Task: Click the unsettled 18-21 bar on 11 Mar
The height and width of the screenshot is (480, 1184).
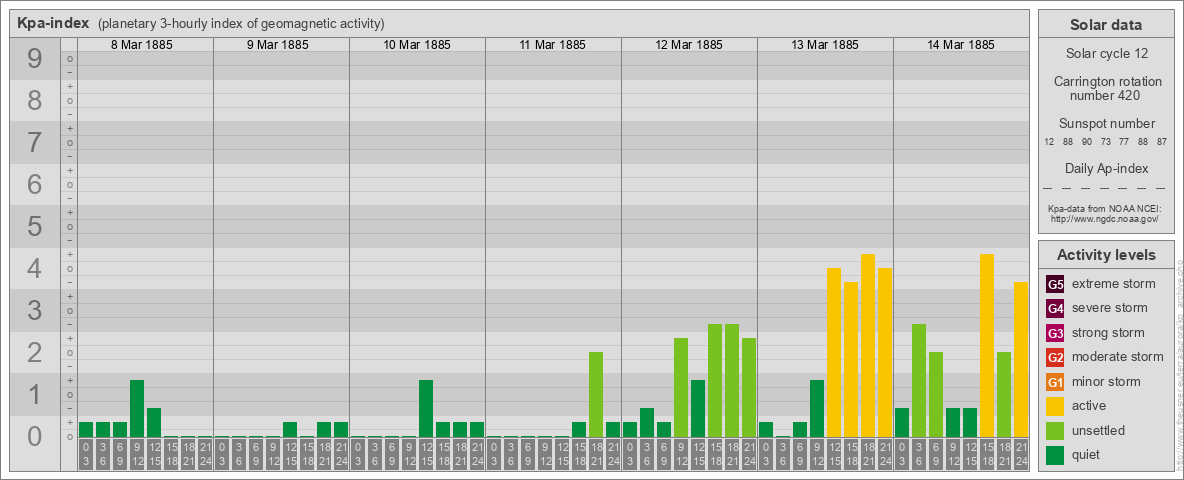Action: coord(596,395)
